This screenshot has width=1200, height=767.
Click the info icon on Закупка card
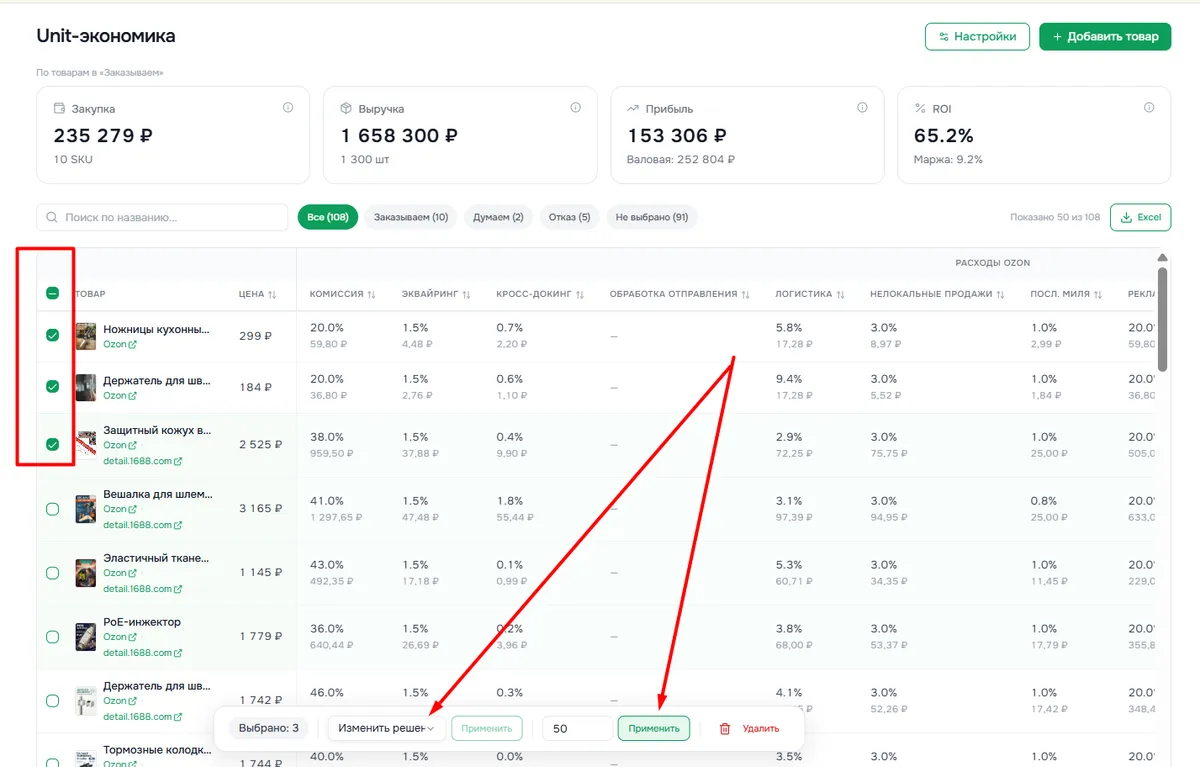click(288, 107)
